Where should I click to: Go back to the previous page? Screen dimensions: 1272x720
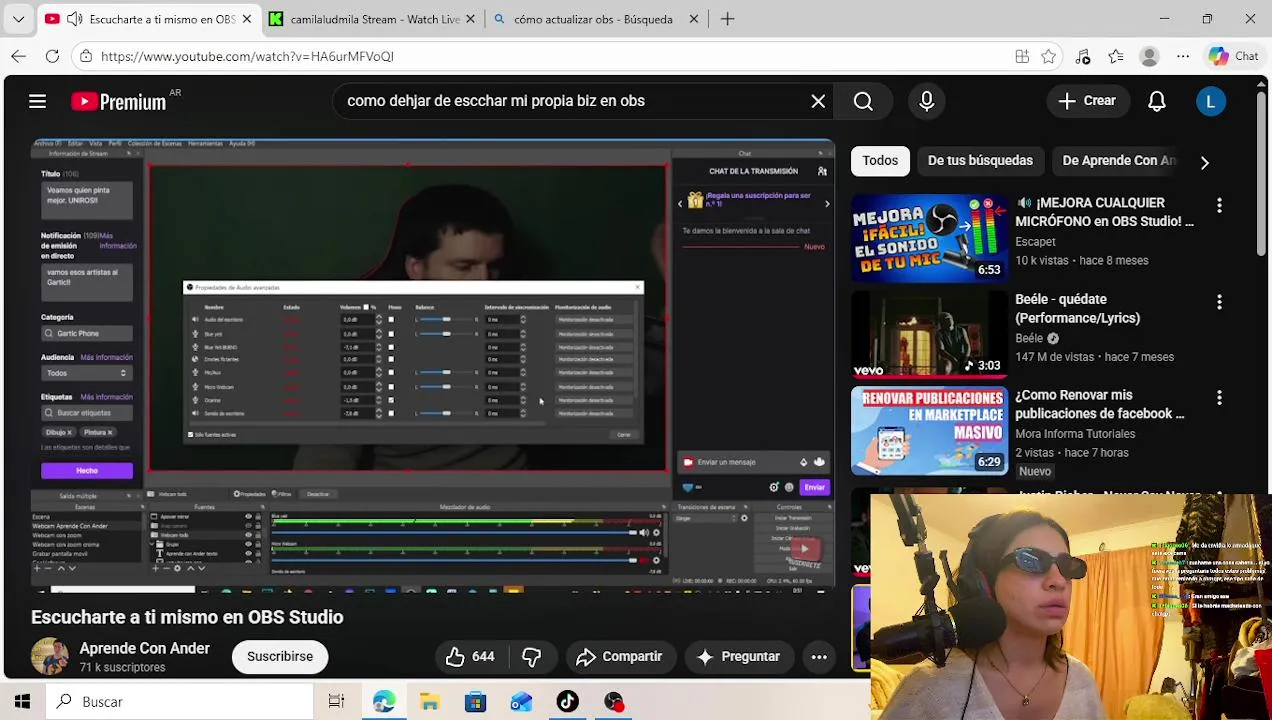(19, 56)
